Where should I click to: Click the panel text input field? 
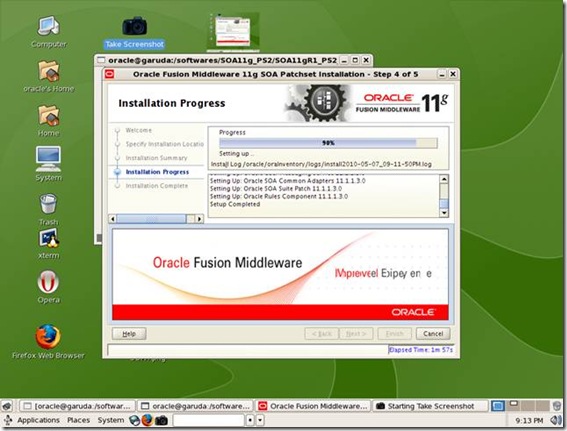208,420
